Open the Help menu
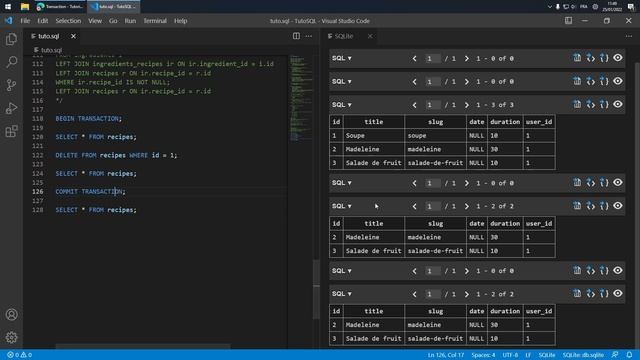Image resolution: width=640 pixels, height=360 pixels. pos(180,21)
